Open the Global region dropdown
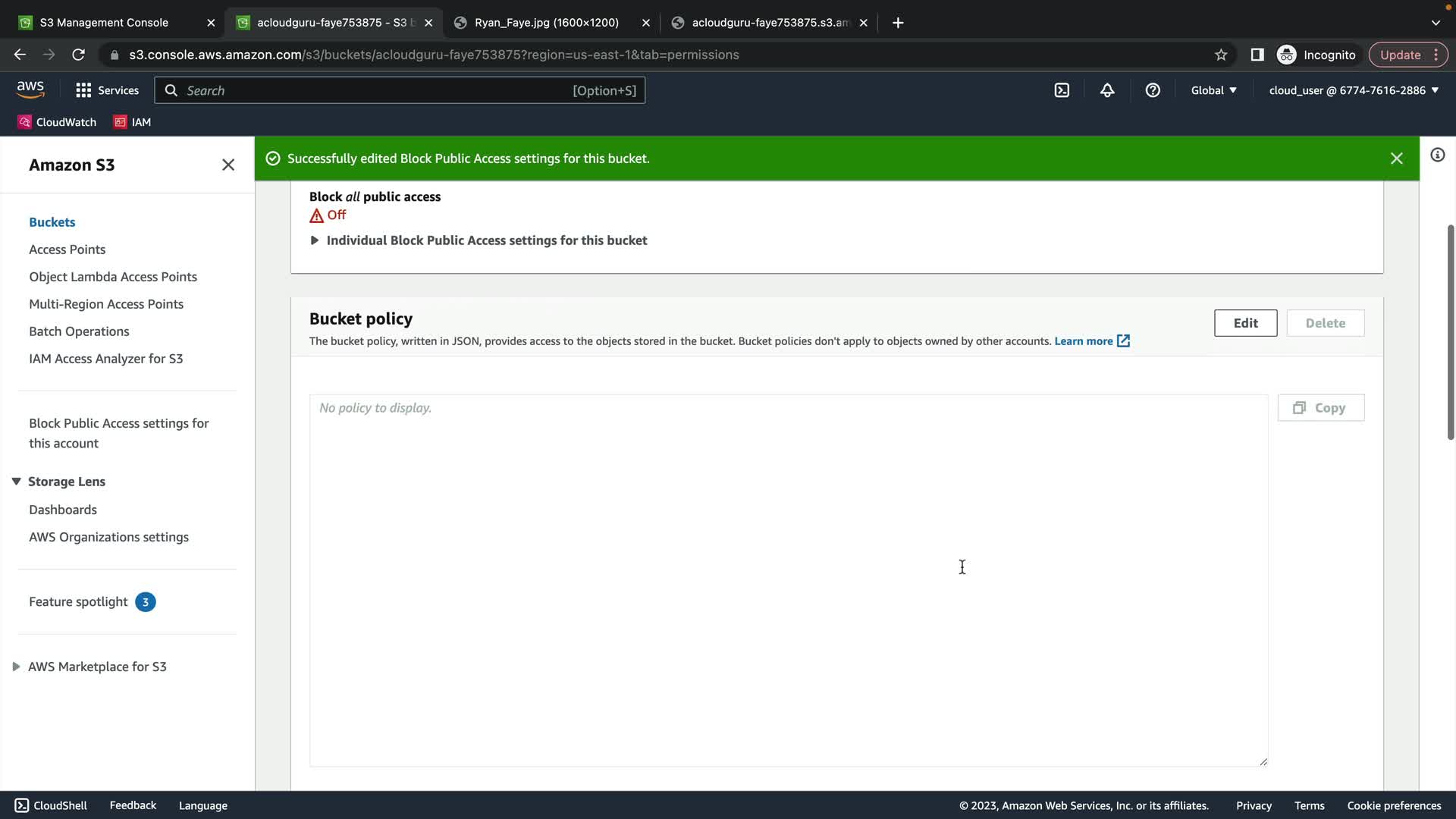The height and width of the screenshot is (819, 1456). 1213,90
